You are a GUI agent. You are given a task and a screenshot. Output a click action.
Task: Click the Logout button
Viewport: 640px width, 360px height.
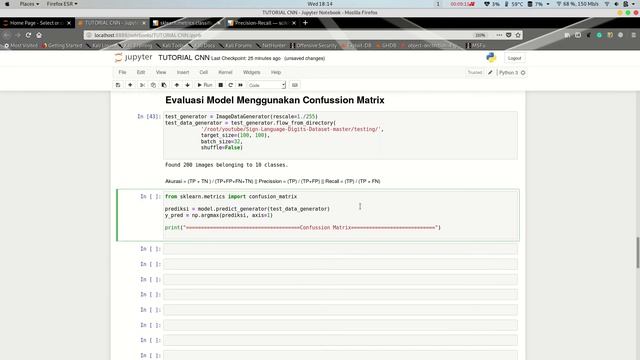tap(514, 58)
